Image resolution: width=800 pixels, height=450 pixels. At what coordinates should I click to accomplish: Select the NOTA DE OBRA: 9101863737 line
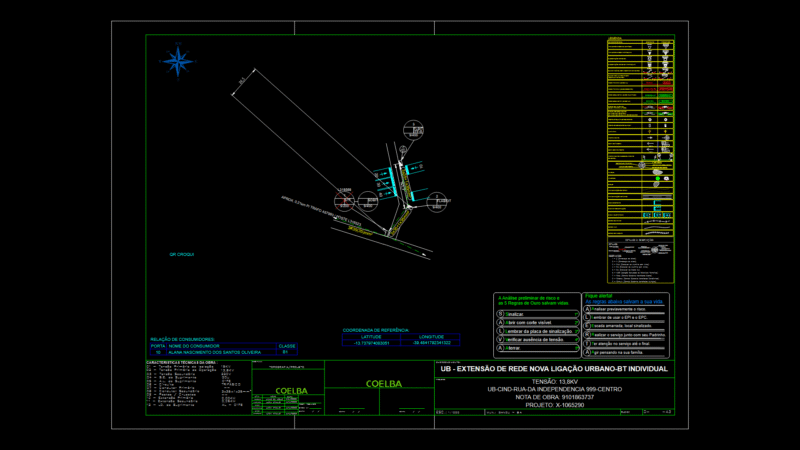(x=555, y=397)
